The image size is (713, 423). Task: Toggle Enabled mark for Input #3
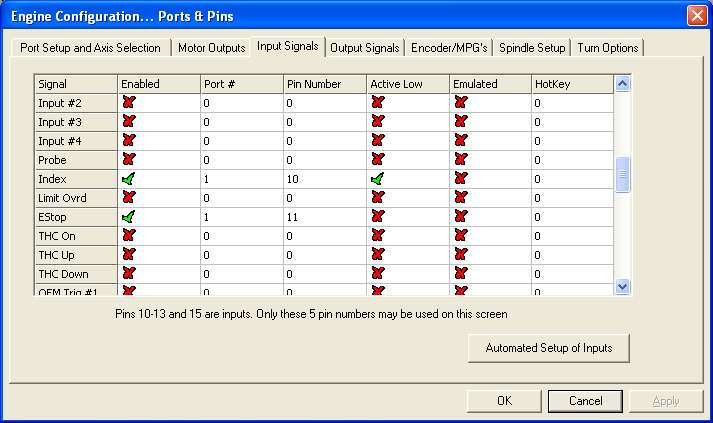point(129,121)
